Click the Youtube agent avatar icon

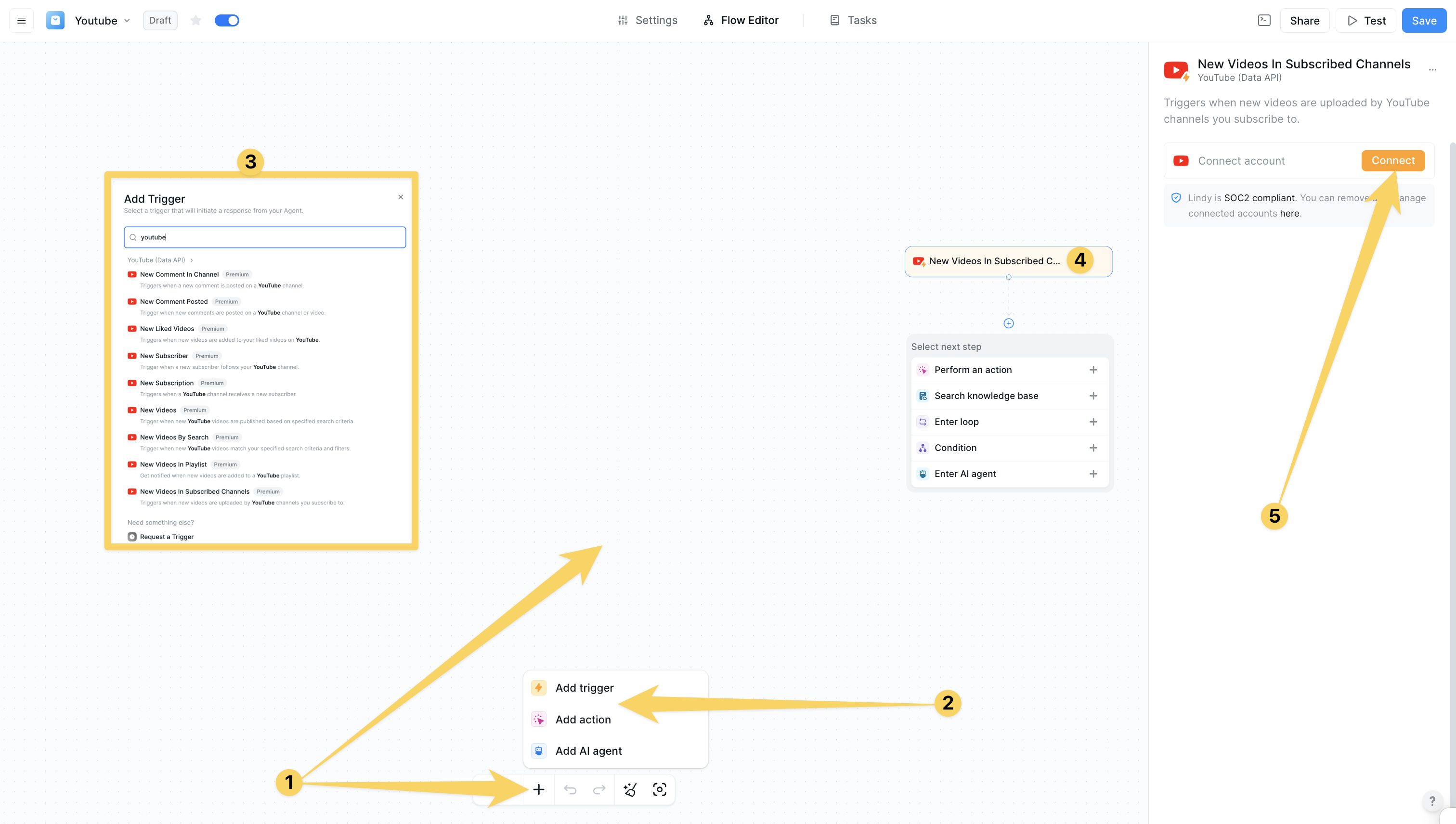pos(55,20)
